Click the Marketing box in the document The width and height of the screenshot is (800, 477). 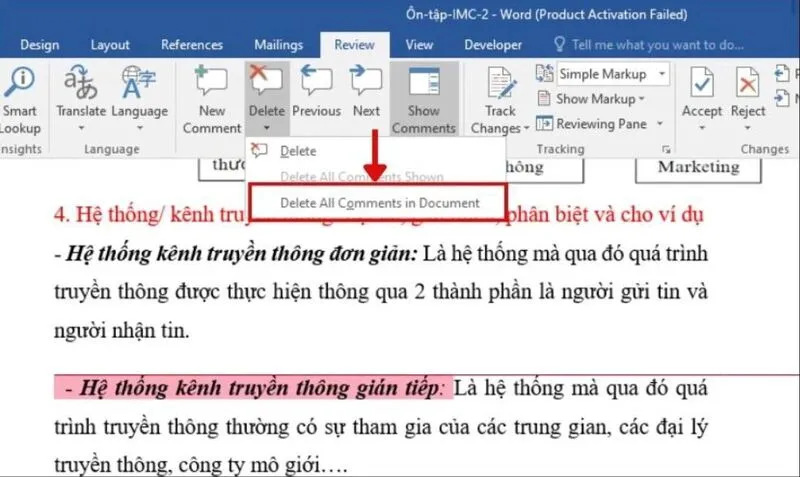click(x=698, y=168)
